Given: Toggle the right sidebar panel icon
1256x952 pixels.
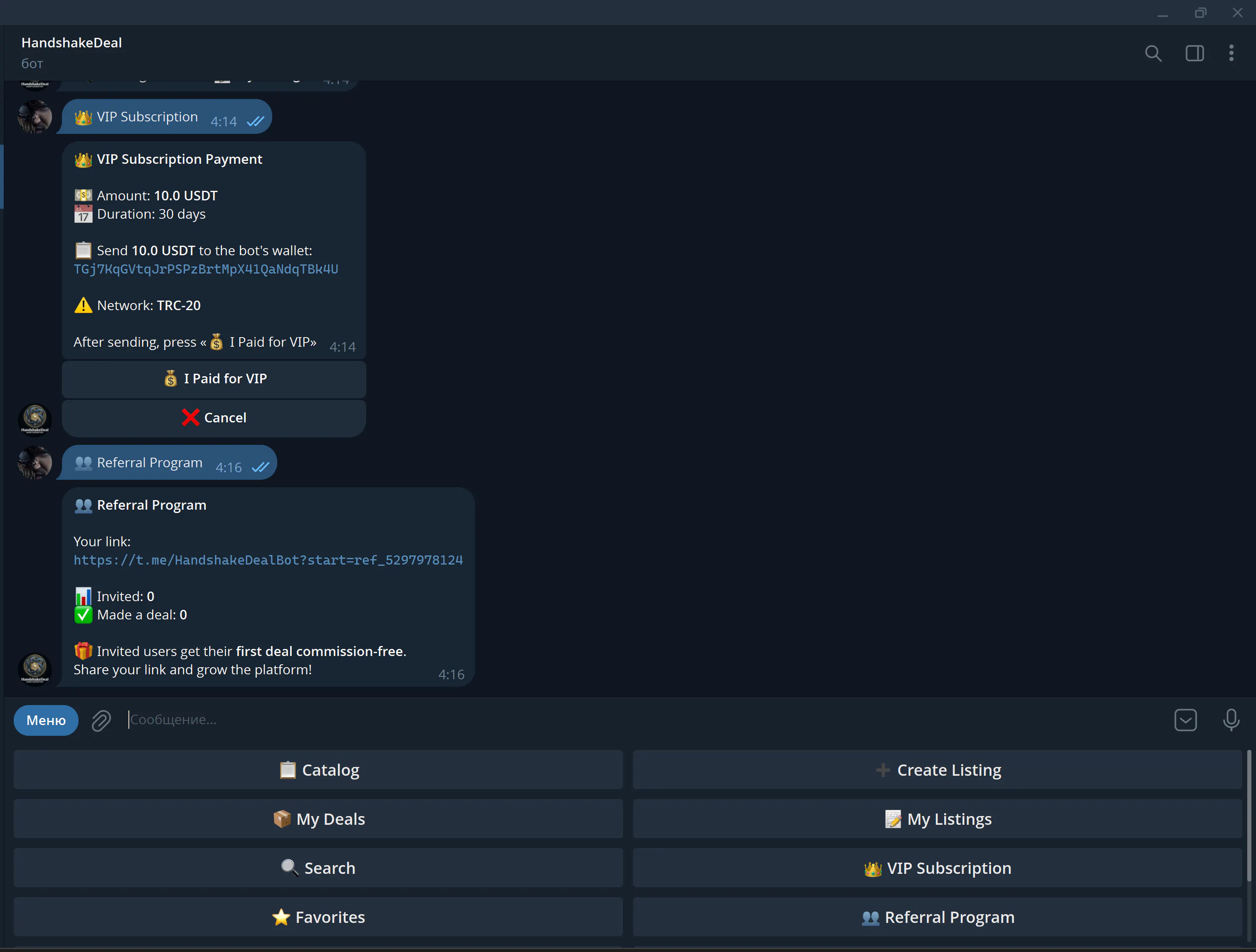Looking at the screenshot, I should click(1194, 53).
